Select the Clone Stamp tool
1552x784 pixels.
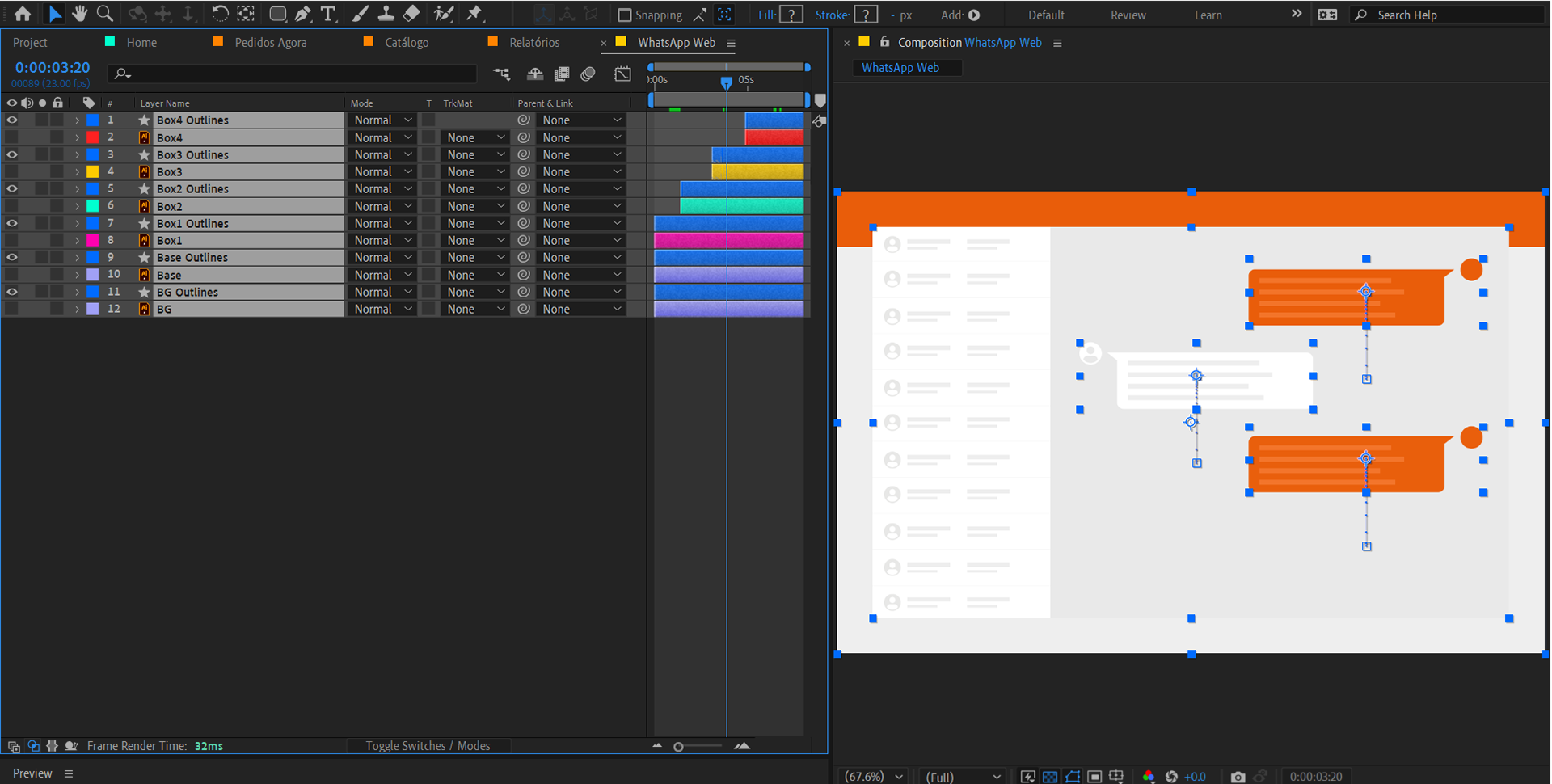point(386,14)
